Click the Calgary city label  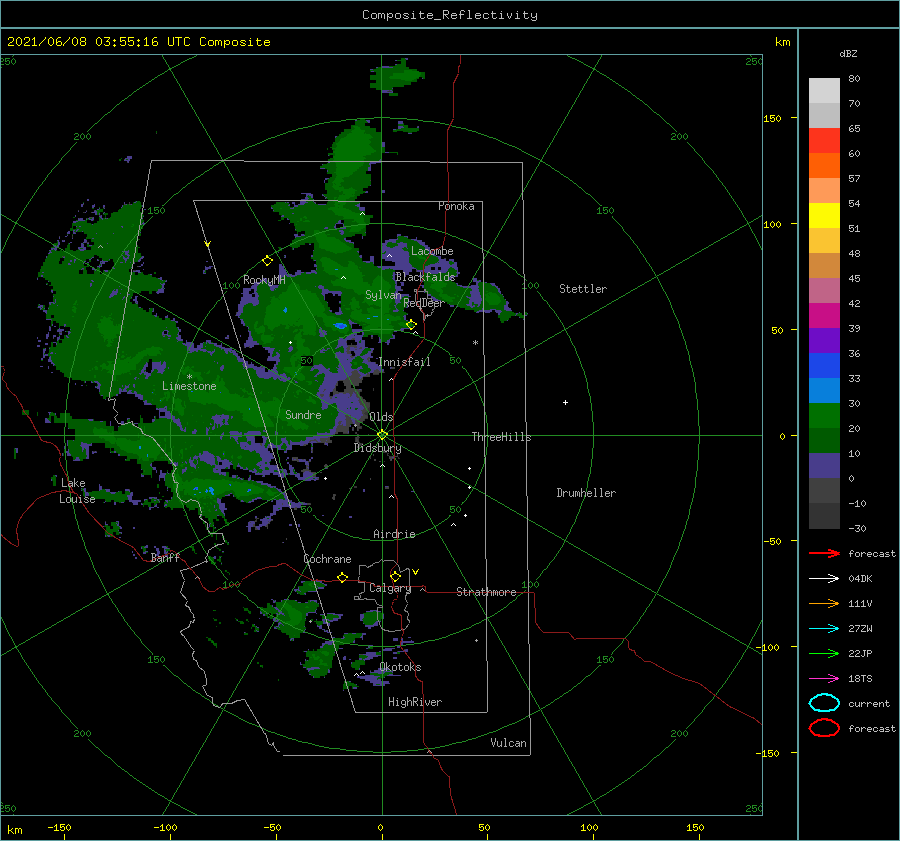tap(390, 588)
